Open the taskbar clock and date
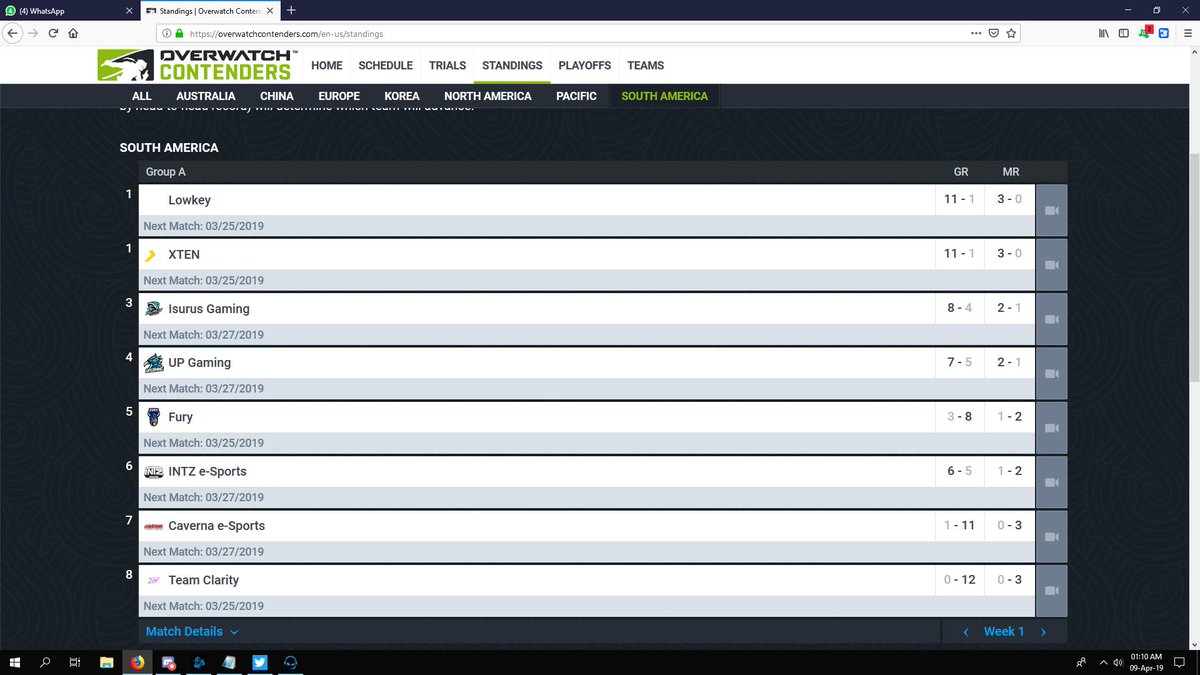Screen dimensions: 1200x675 coord(1145,662)
